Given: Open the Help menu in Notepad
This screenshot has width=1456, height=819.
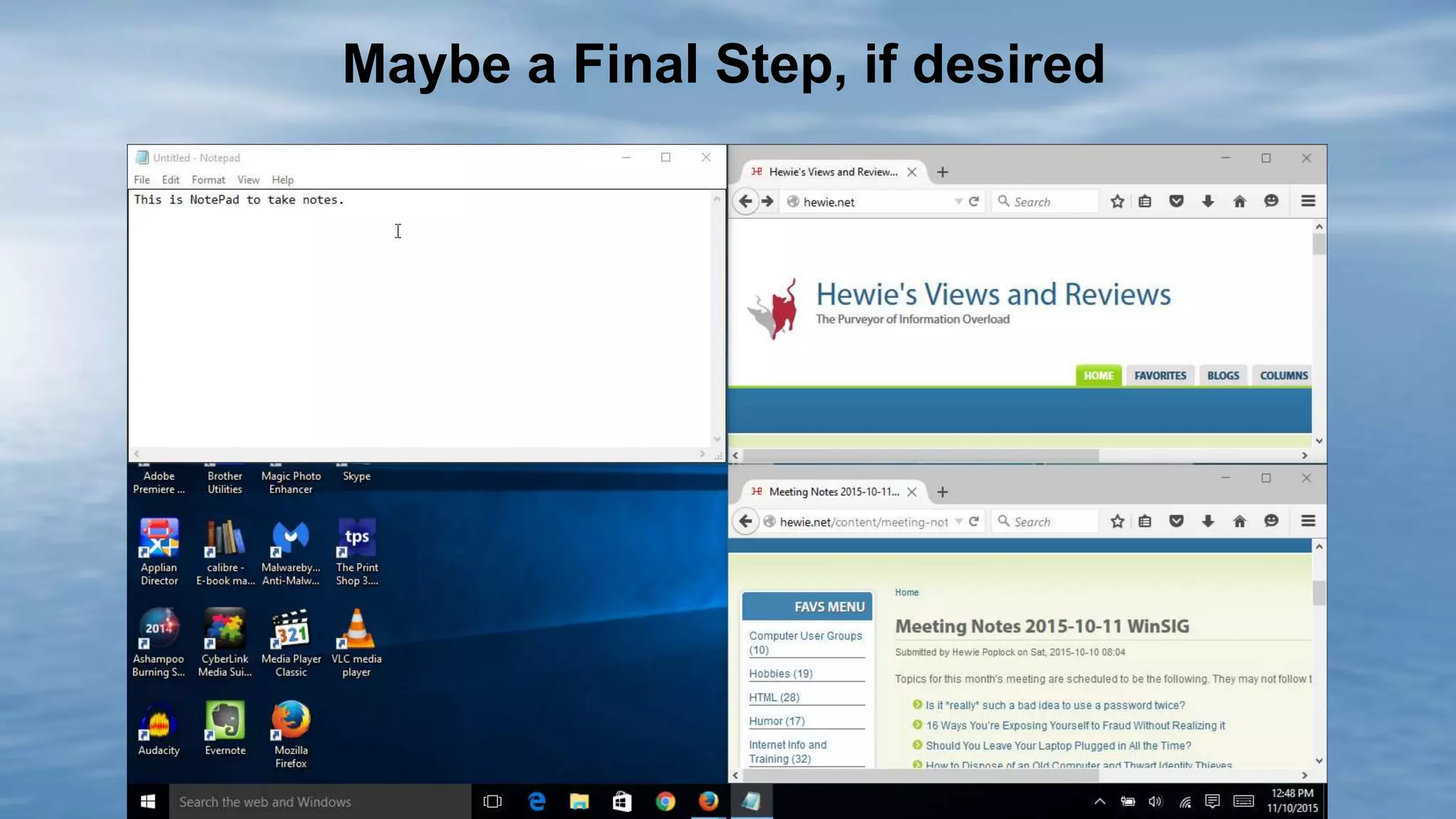Looking at the screenshot, I should click(x=282, y=180).
